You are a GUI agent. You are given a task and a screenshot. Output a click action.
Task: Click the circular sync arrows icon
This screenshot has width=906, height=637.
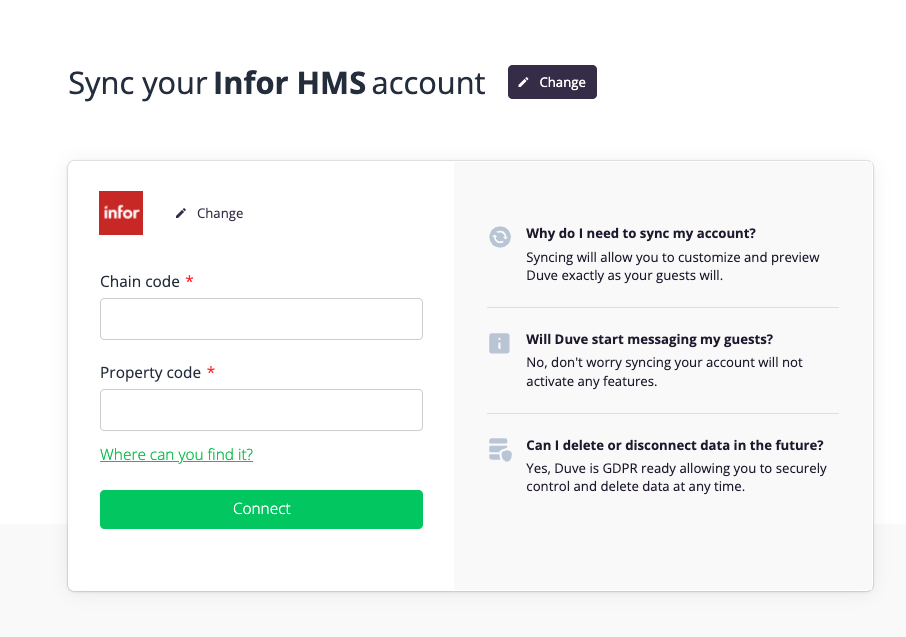pyautogui.click(x=500, y=237)
